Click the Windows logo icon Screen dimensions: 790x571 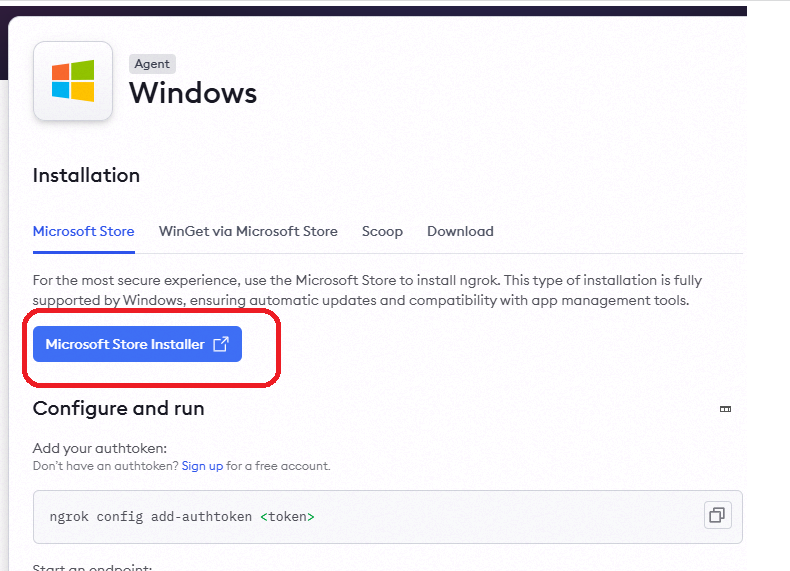pyautogui.click(x=73, y=81)
